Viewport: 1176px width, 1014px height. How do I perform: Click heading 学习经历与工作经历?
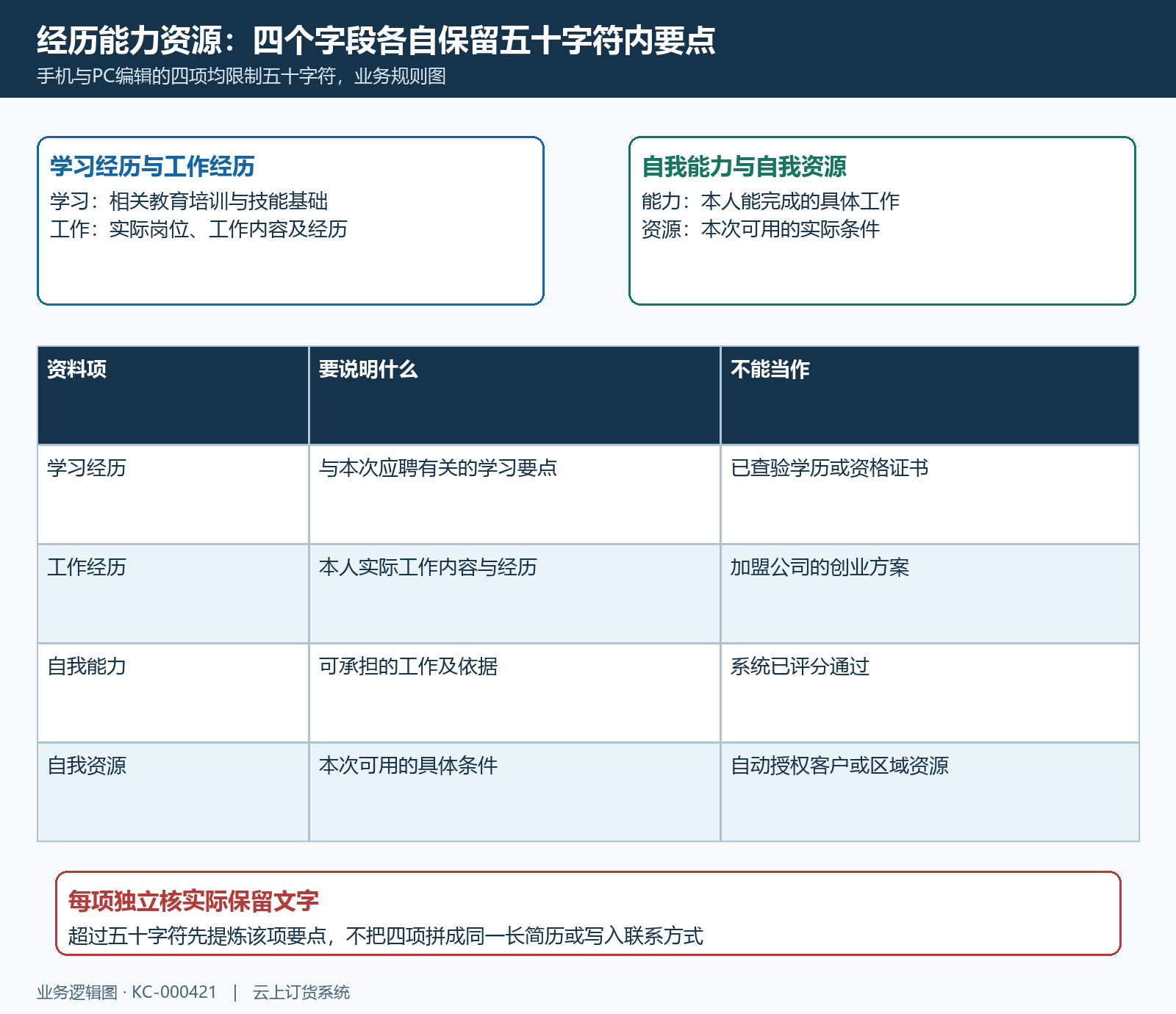(152, 167)
